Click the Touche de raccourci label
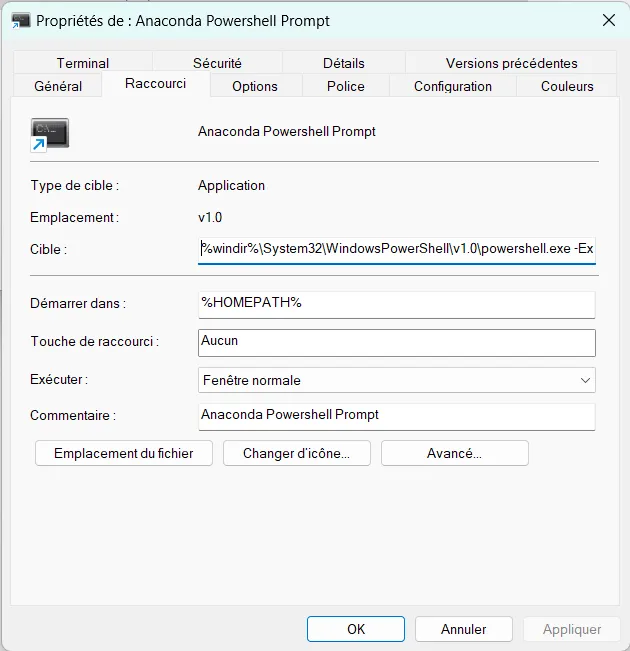This screenshot has width=630, height=651. [95, 341]
